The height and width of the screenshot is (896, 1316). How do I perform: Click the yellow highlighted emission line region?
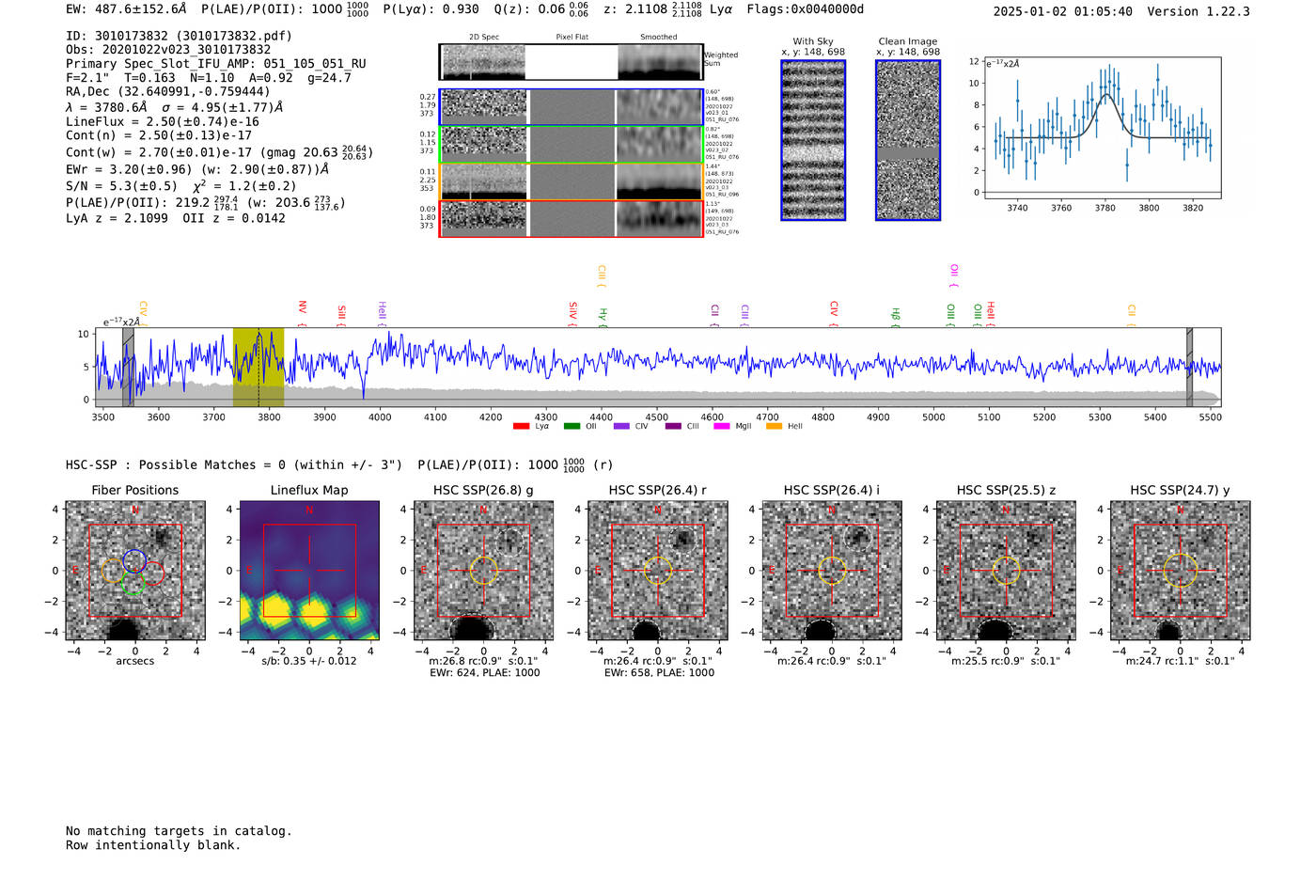pyautogui.click(x=258, y=368)
